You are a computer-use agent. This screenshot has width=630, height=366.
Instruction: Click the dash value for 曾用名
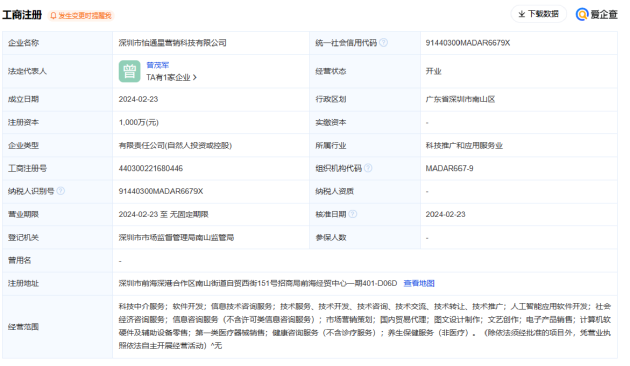120,261
